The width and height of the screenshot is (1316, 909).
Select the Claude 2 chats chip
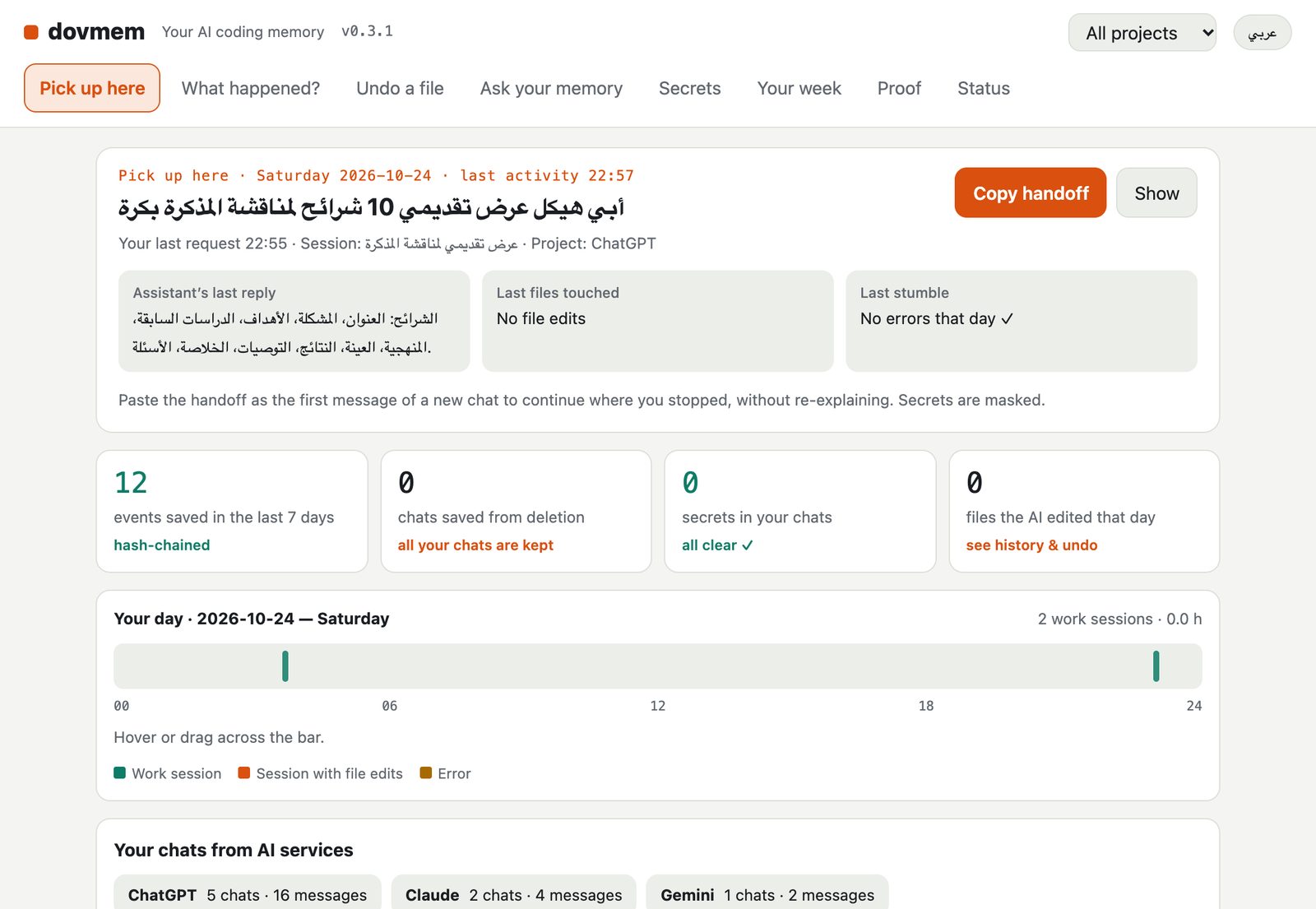514,894
